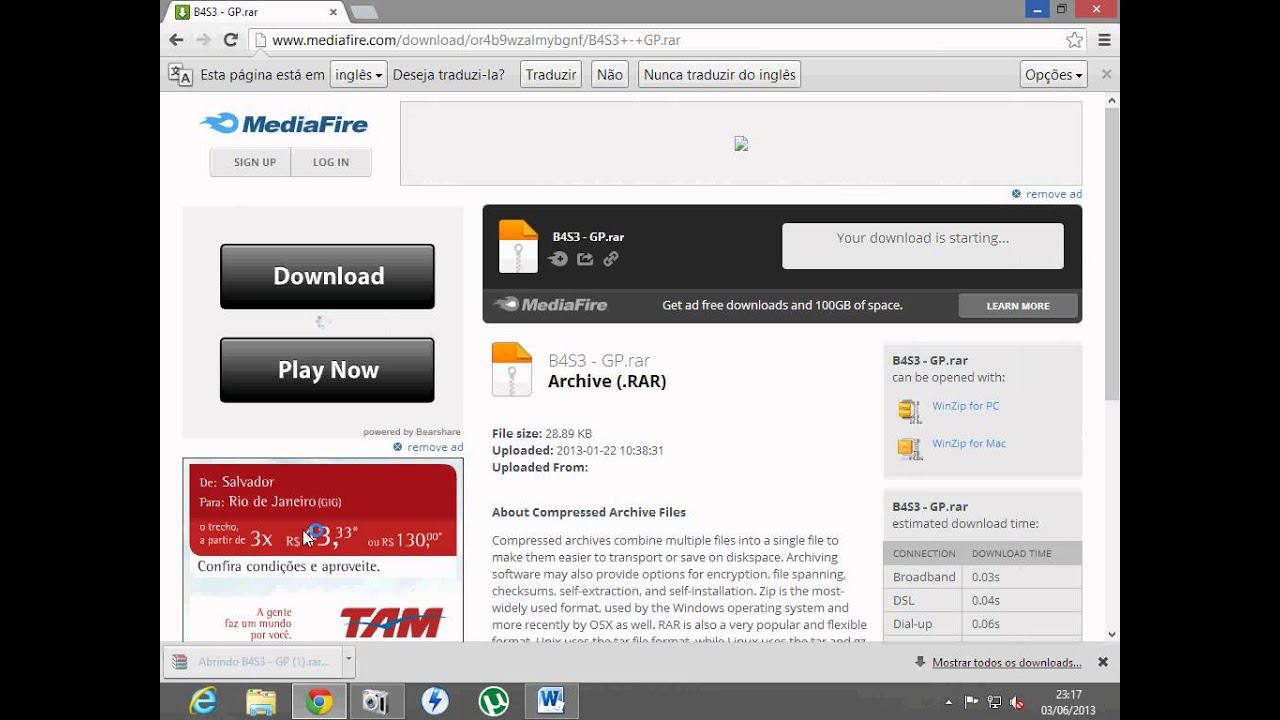Click the top banner ad placeholder image
1280x720 pixels.
[x=741, y=144]
